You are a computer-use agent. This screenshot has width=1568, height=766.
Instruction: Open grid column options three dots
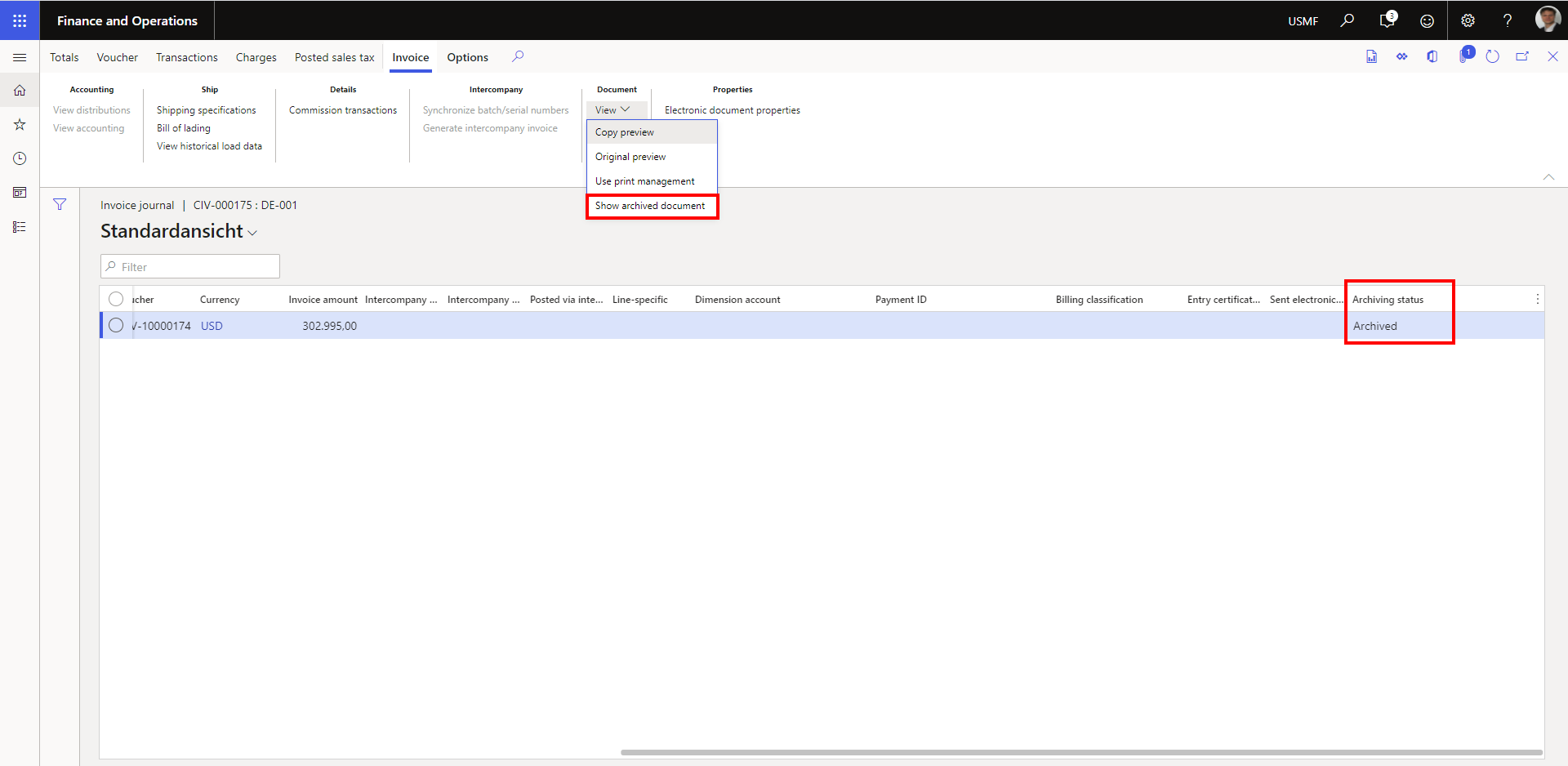pos(1537,300)
